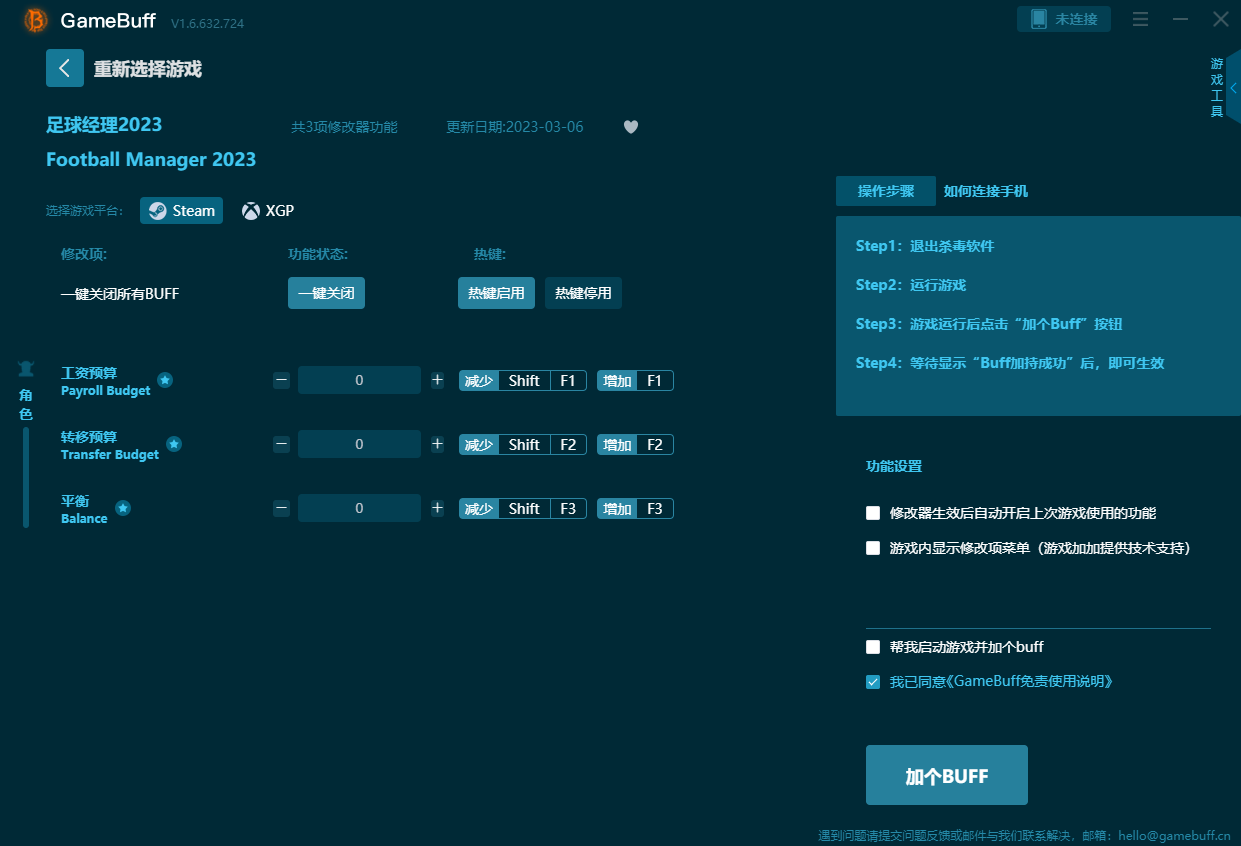This screenshot has height=846, width=1241.
Task: Click the vertical sidebar scroll bar
Action: pos(26,478)
